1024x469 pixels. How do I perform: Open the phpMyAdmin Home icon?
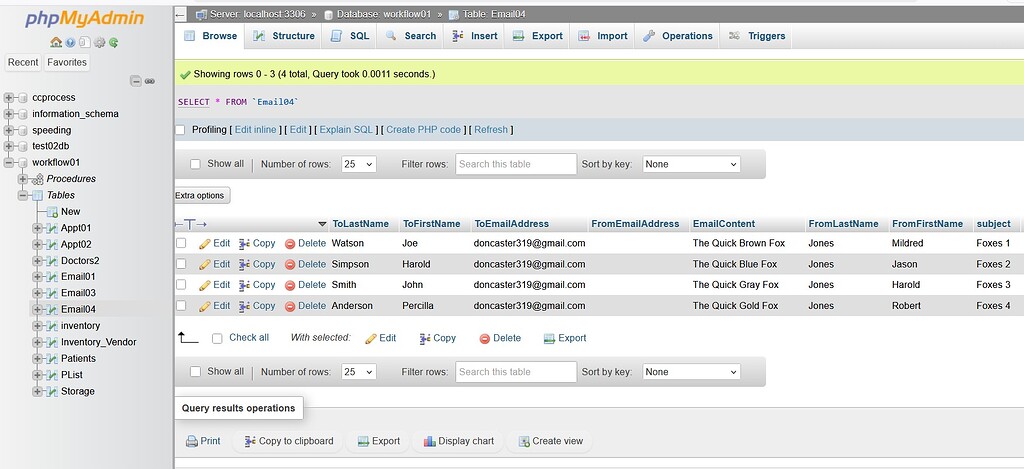(x=56, y=42)
